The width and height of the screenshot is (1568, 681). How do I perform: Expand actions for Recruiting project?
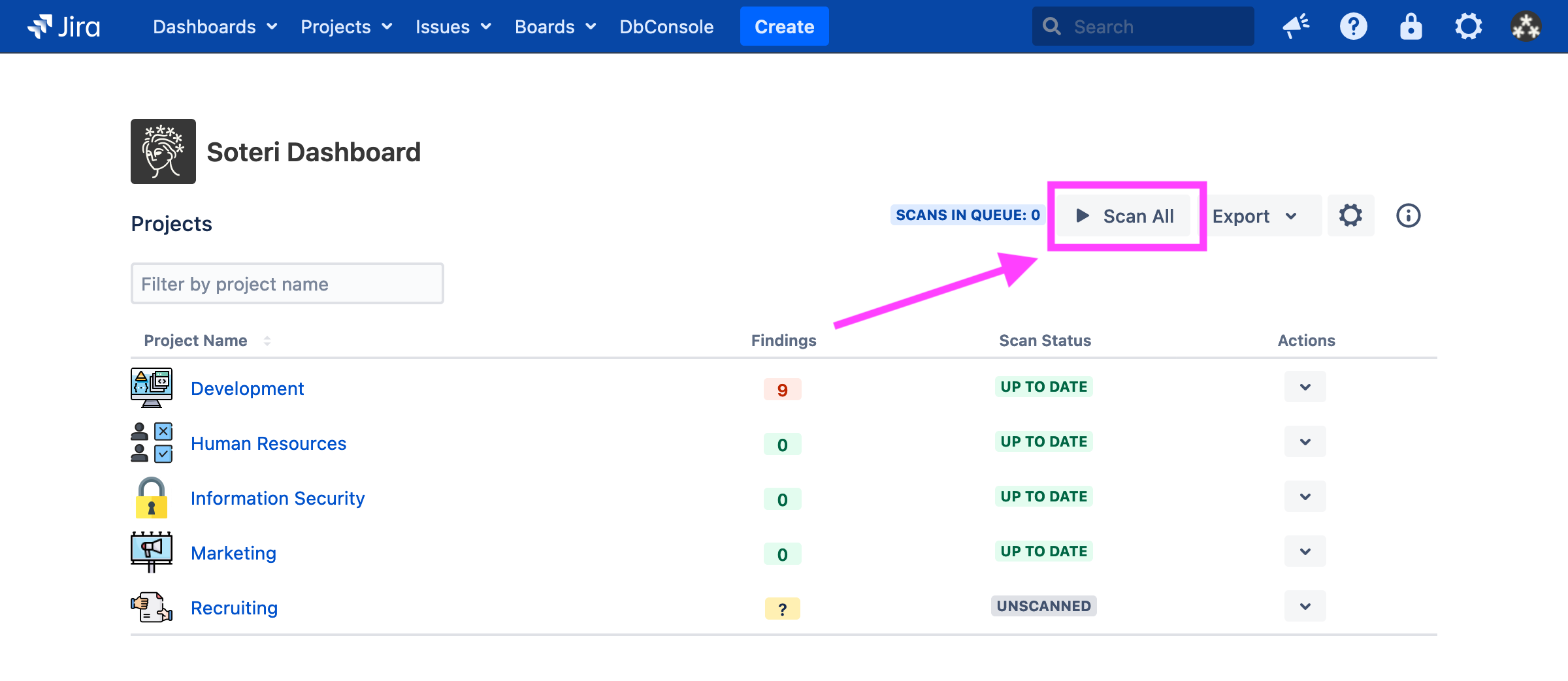1305,607
